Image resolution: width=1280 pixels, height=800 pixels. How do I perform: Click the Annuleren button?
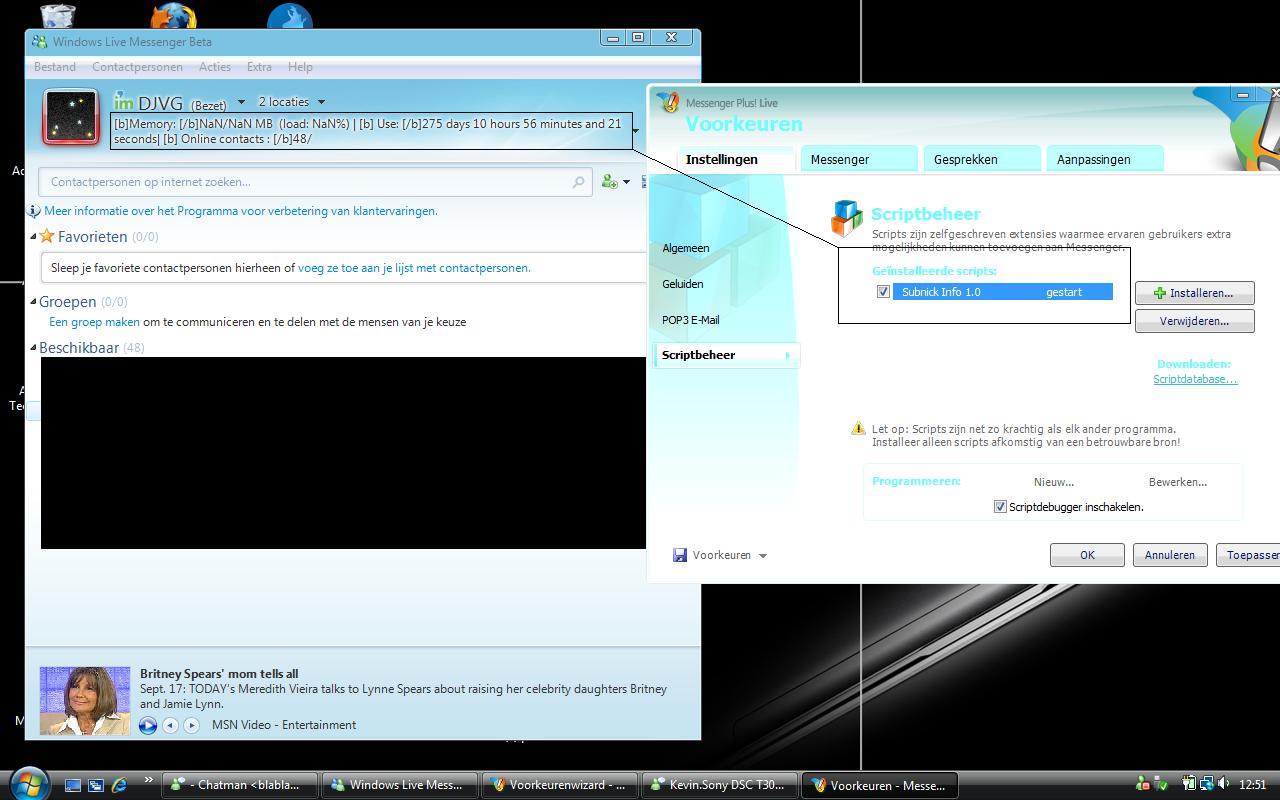point(1170,555)
